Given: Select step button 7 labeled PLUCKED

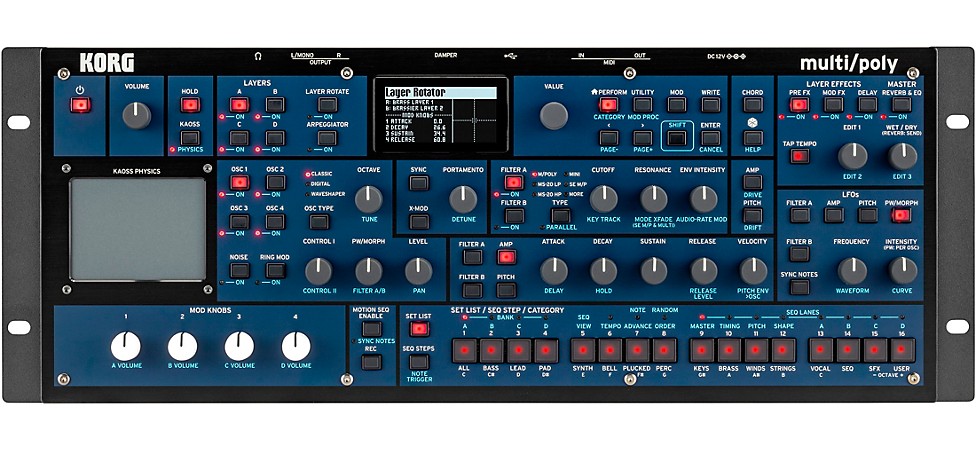Looking at the screenshot, I should pos(637,350).
